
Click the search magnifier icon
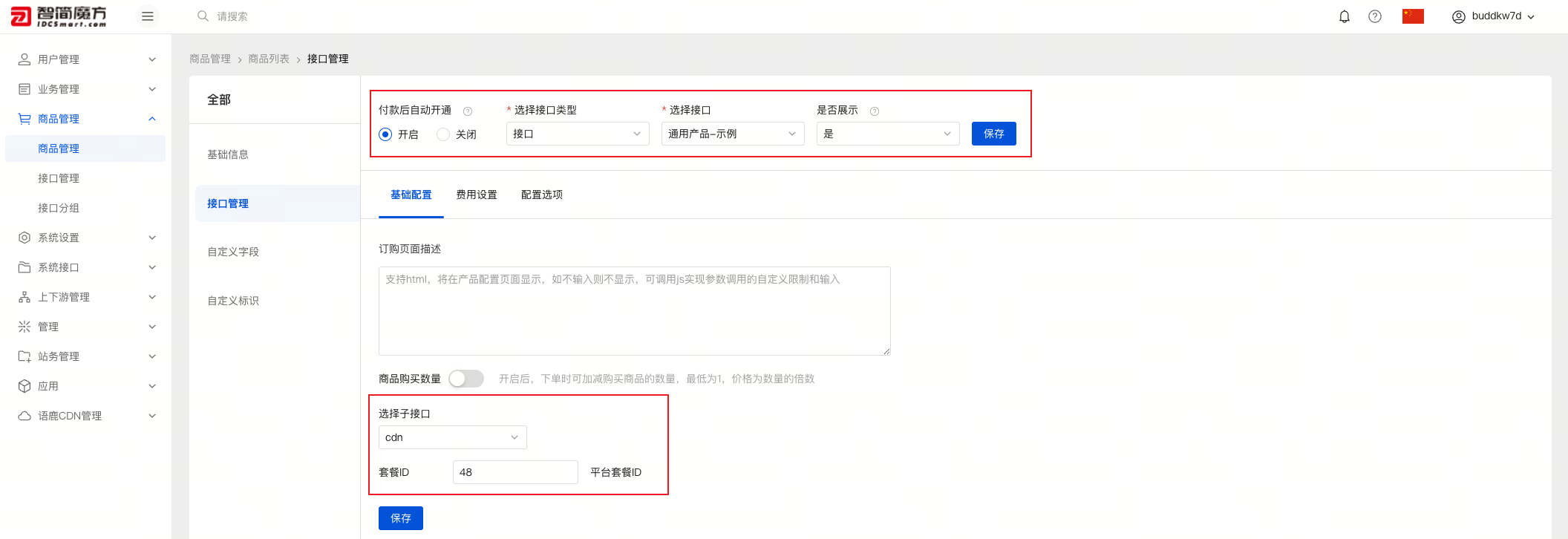[x=203, y=16]
